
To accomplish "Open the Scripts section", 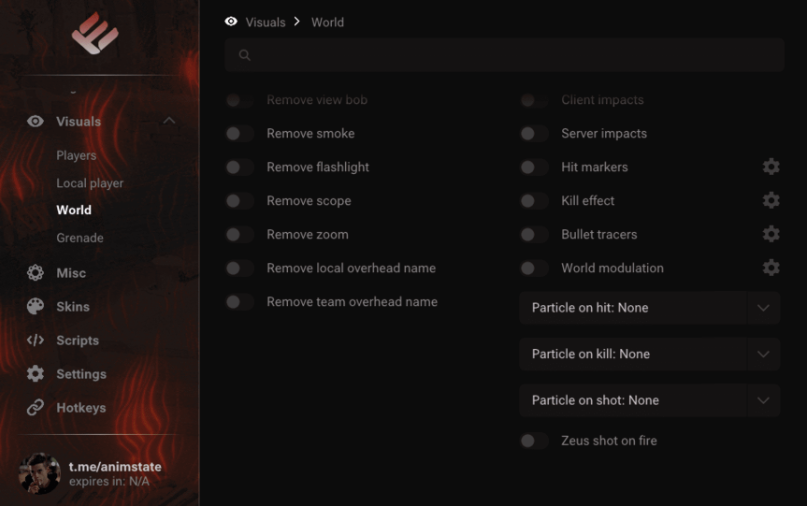I will (78, 340).
